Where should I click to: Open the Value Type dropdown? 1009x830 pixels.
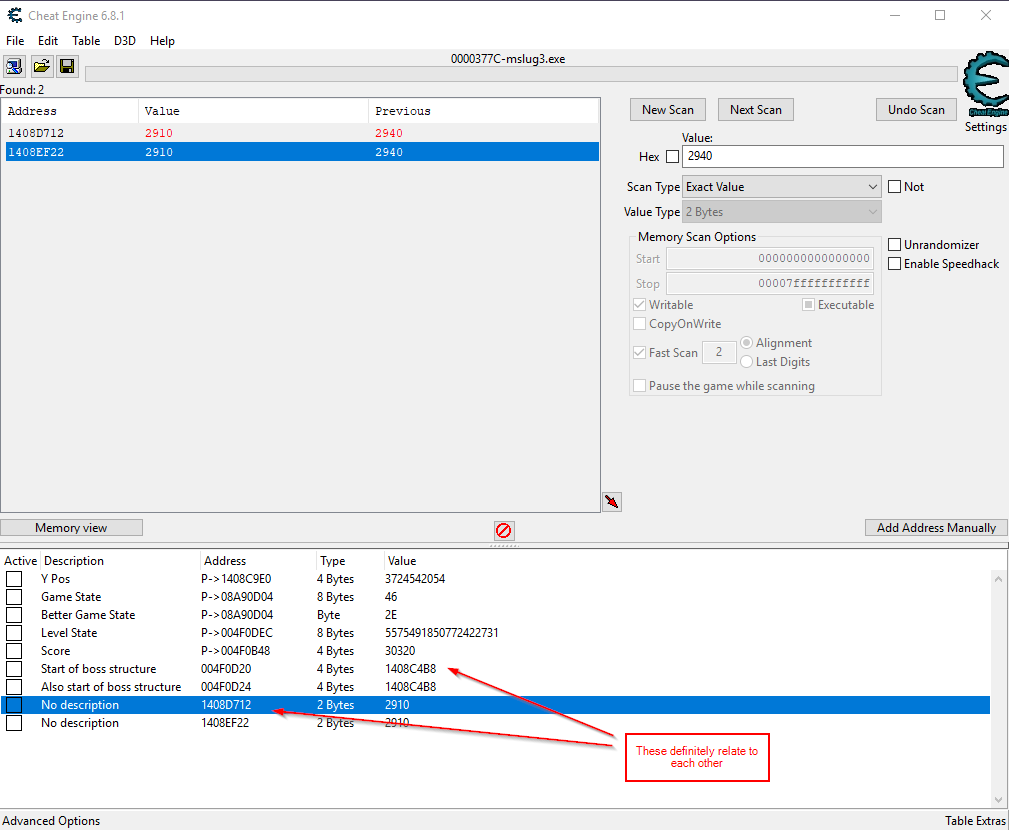click(781, 212)
